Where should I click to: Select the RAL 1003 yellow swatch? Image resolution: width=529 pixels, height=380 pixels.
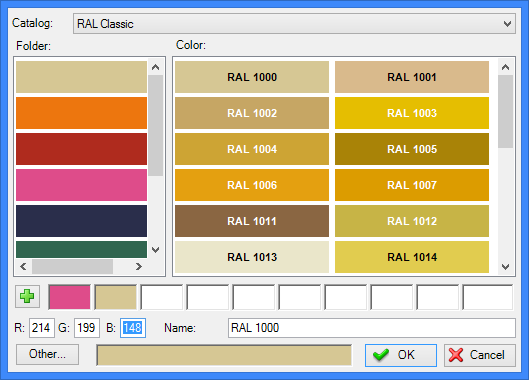(412, 113)
